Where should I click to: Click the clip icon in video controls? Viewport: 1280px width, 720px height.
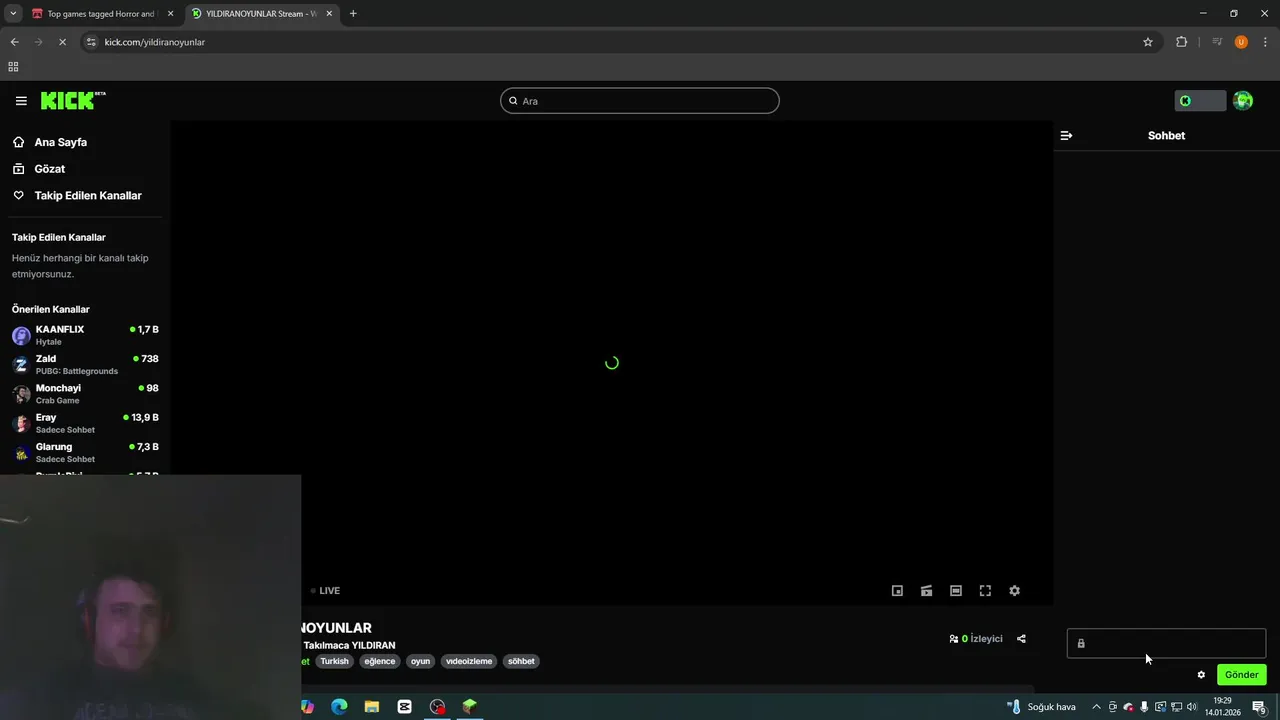(926, 591)
